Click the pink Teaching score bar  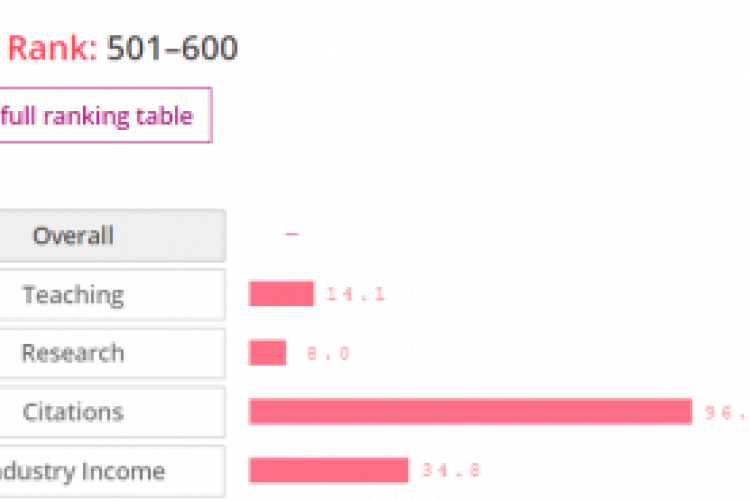tap(281, 294)
